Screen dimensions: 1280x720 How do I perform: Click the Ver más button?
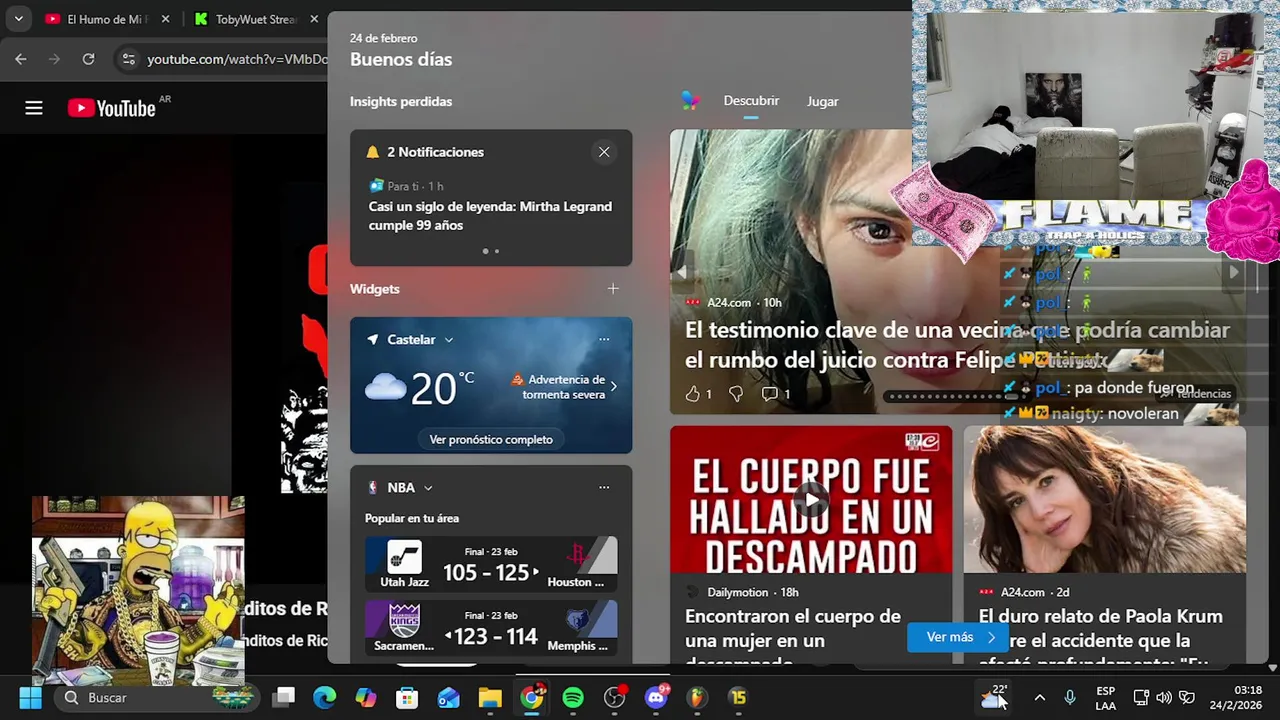click(958, 637)
